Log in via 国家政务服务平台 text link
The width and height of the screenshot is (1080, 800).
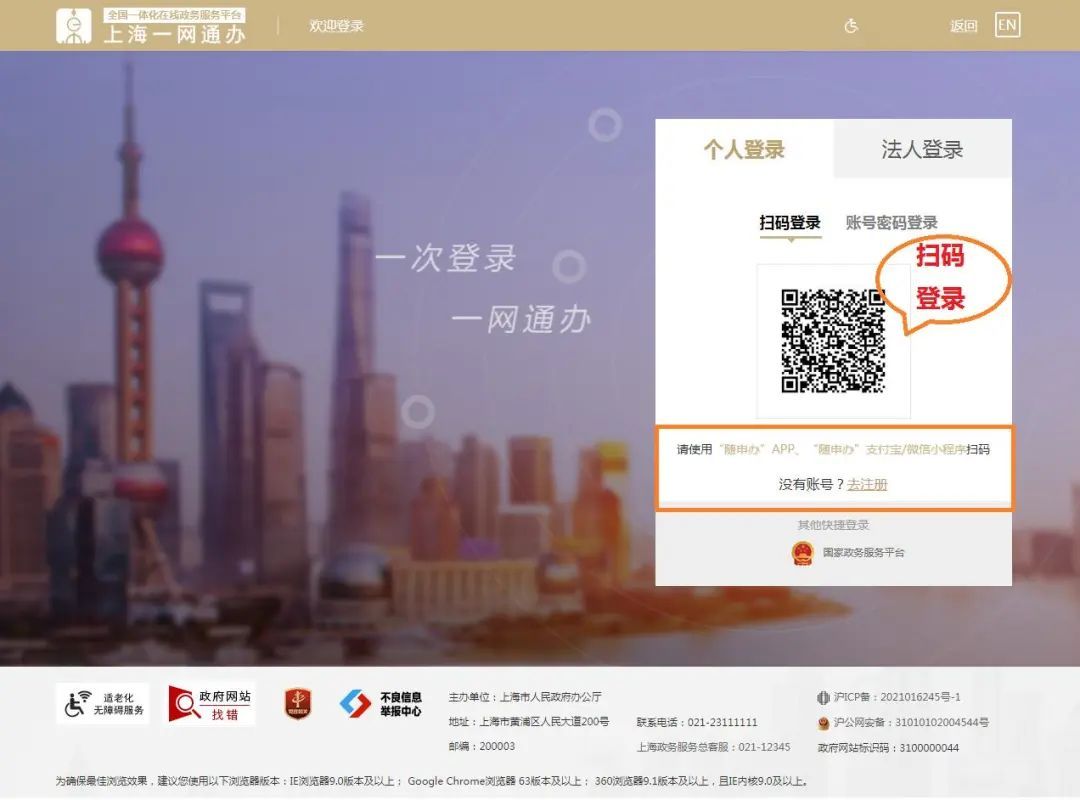point(863,553)
